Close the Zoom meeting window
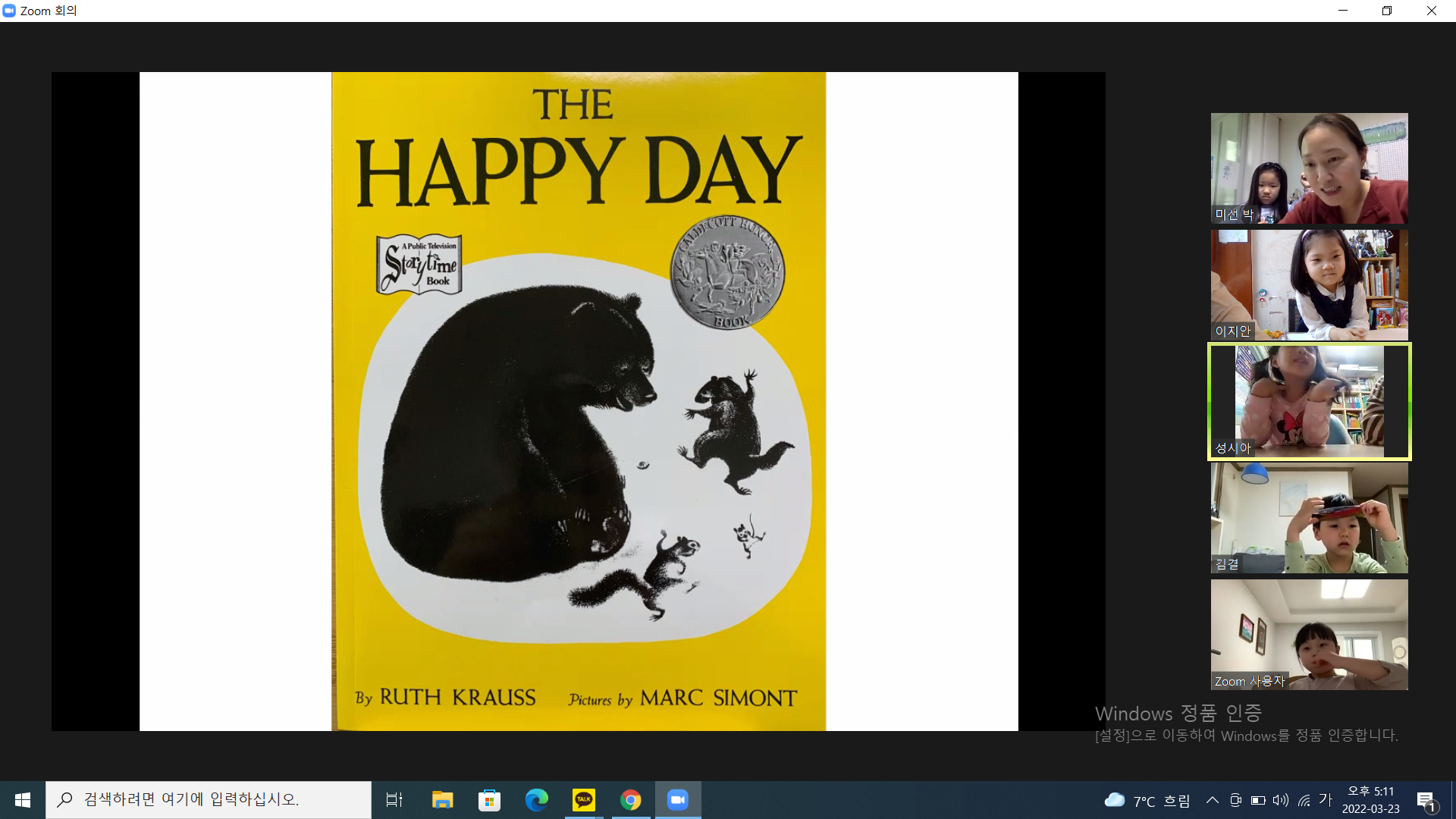 click(x=1432, y=11)
